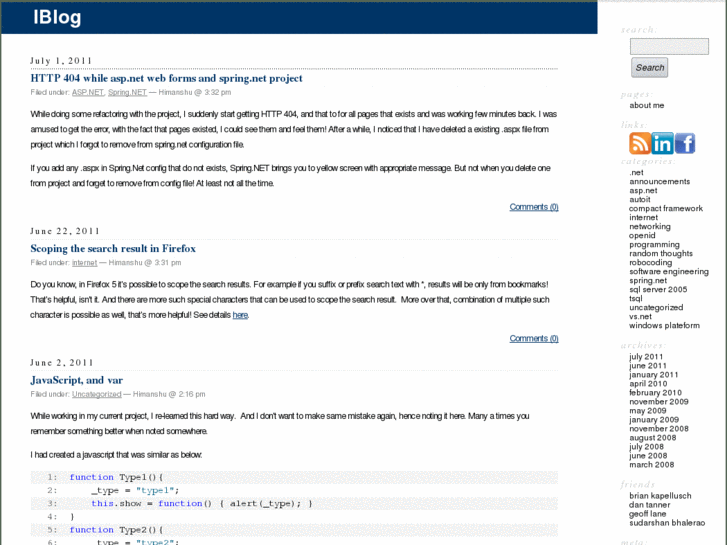The image size is (727, 545).
Task: Select sql server 2005 category
Action: pyautogui.click(x=657, y=289)
